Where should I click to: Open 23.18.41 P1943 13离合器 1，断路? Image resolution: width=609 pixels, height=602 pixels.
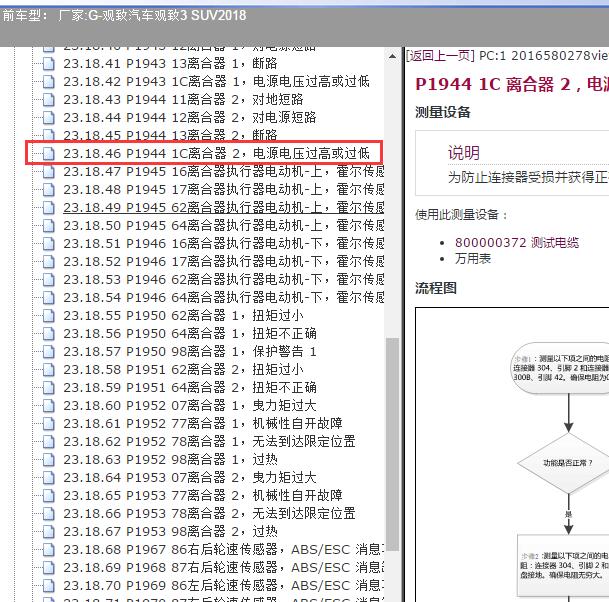(170, 63)
